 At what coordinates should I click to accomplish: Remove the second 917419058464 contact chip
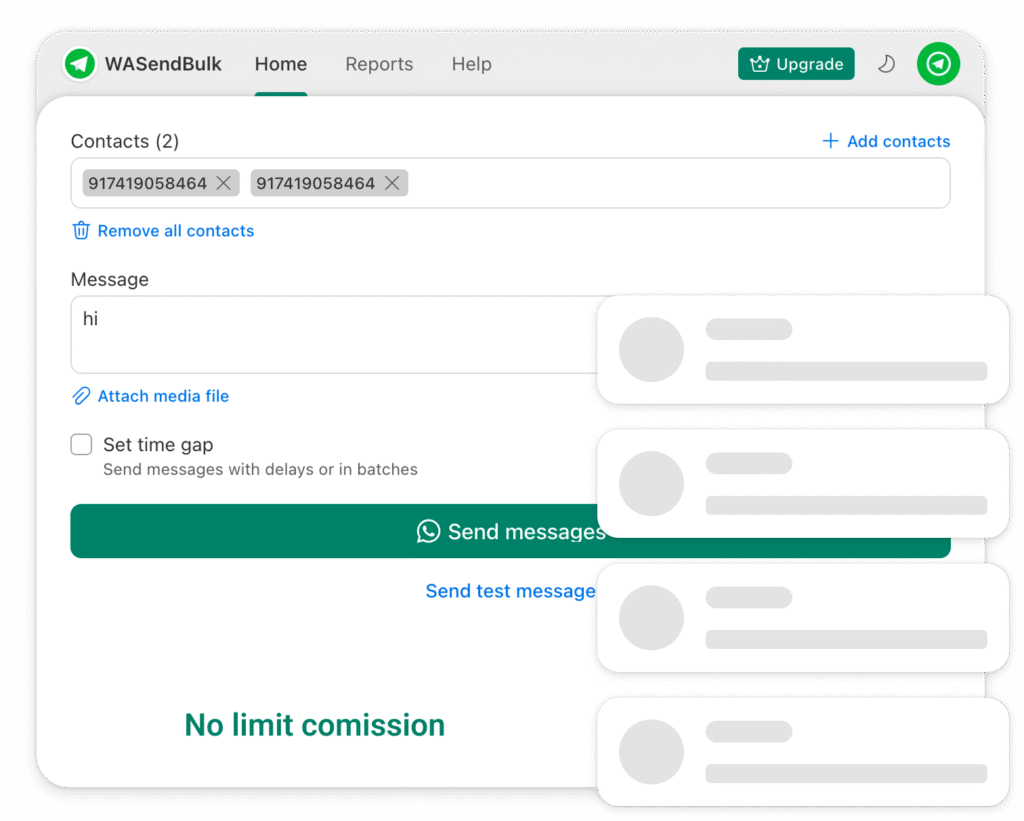[392, 183]
